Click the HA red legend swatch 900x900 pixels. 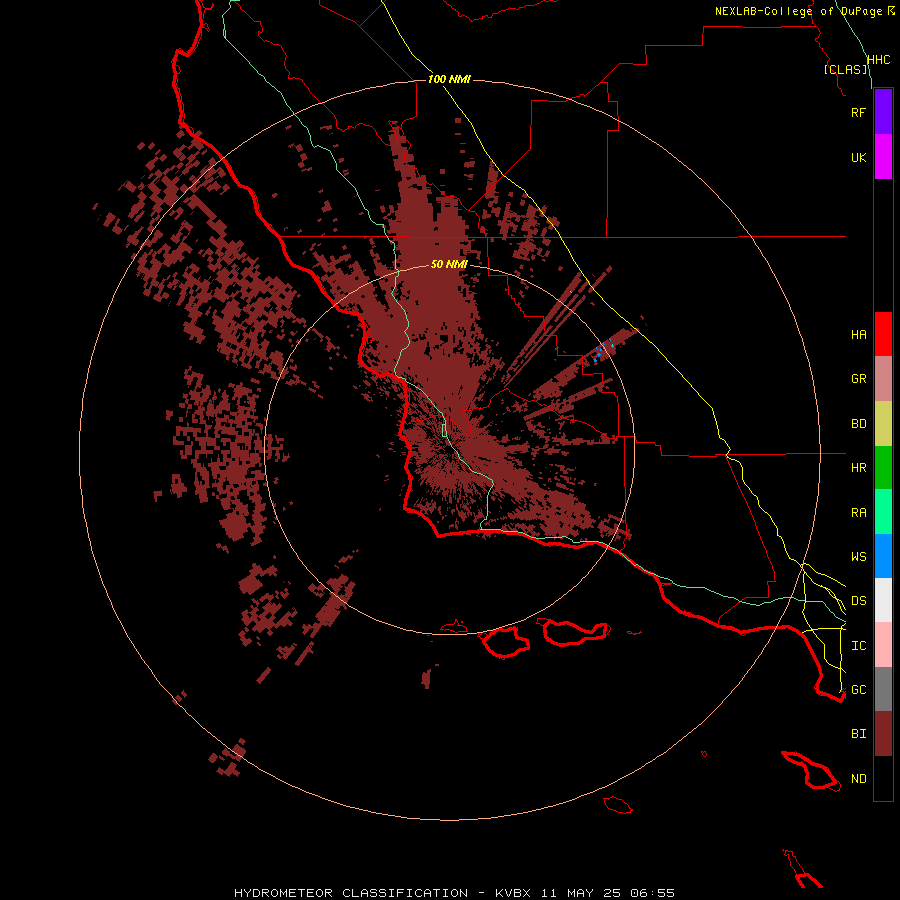[883, 334]
